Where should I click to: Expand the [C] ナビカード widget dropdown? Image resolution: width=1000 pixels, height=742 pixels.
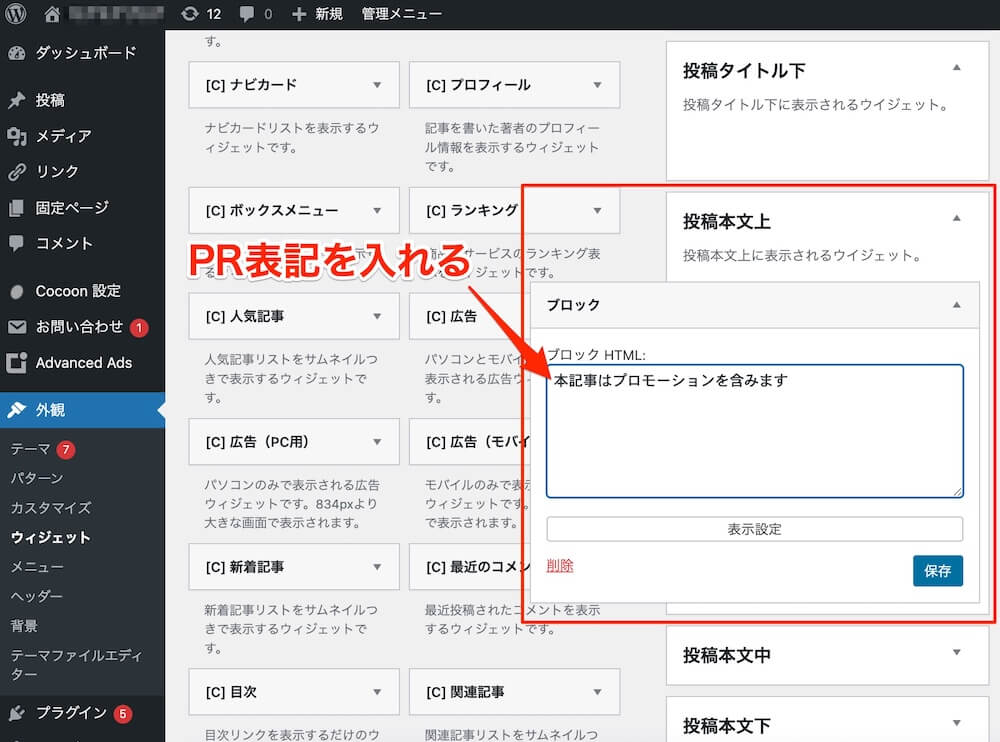[378, 85]
